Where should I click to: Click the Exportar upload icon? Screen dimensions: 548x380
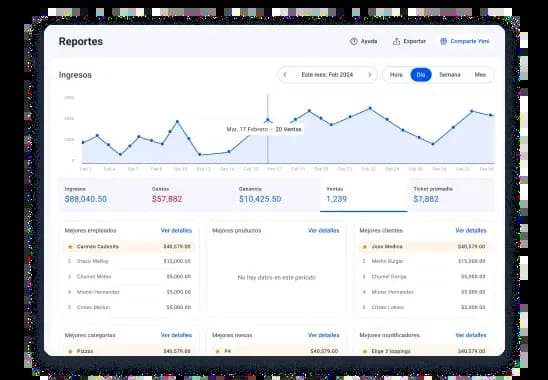[396, 41]
